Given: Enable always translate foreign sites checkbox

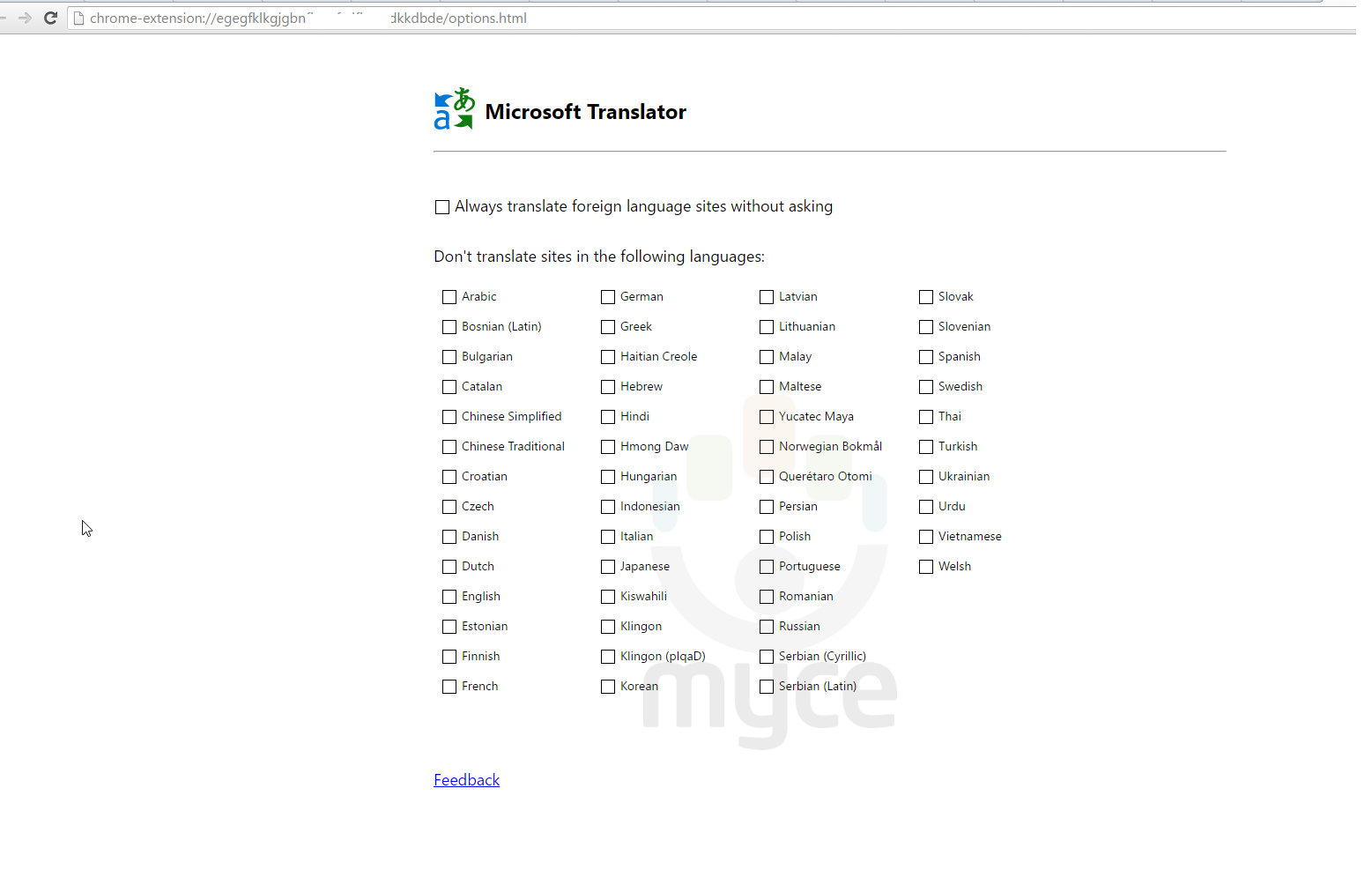Looking at the screenshot, I should [x=442, y=207].
